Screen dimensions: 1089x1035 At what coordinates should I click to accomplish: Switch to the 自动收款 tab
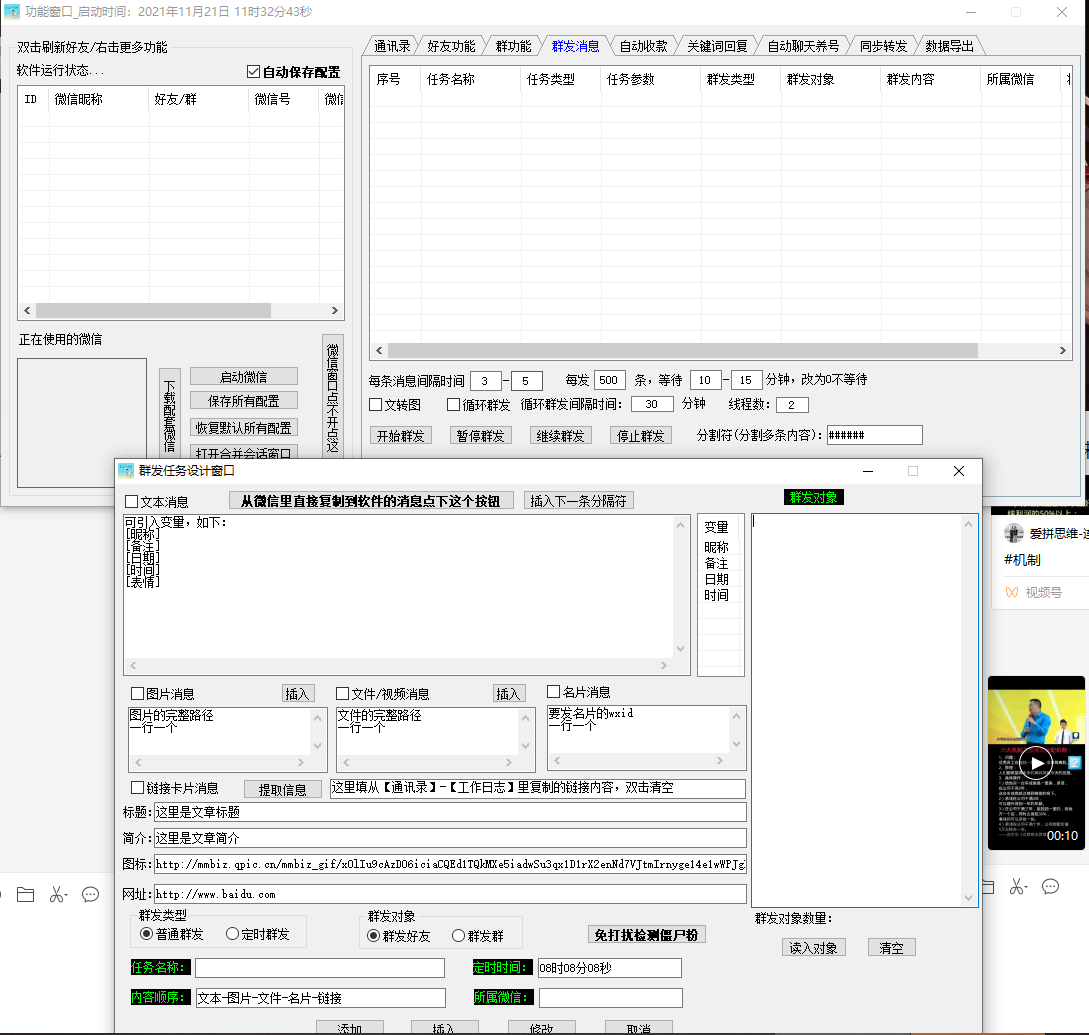pos(642,46)
